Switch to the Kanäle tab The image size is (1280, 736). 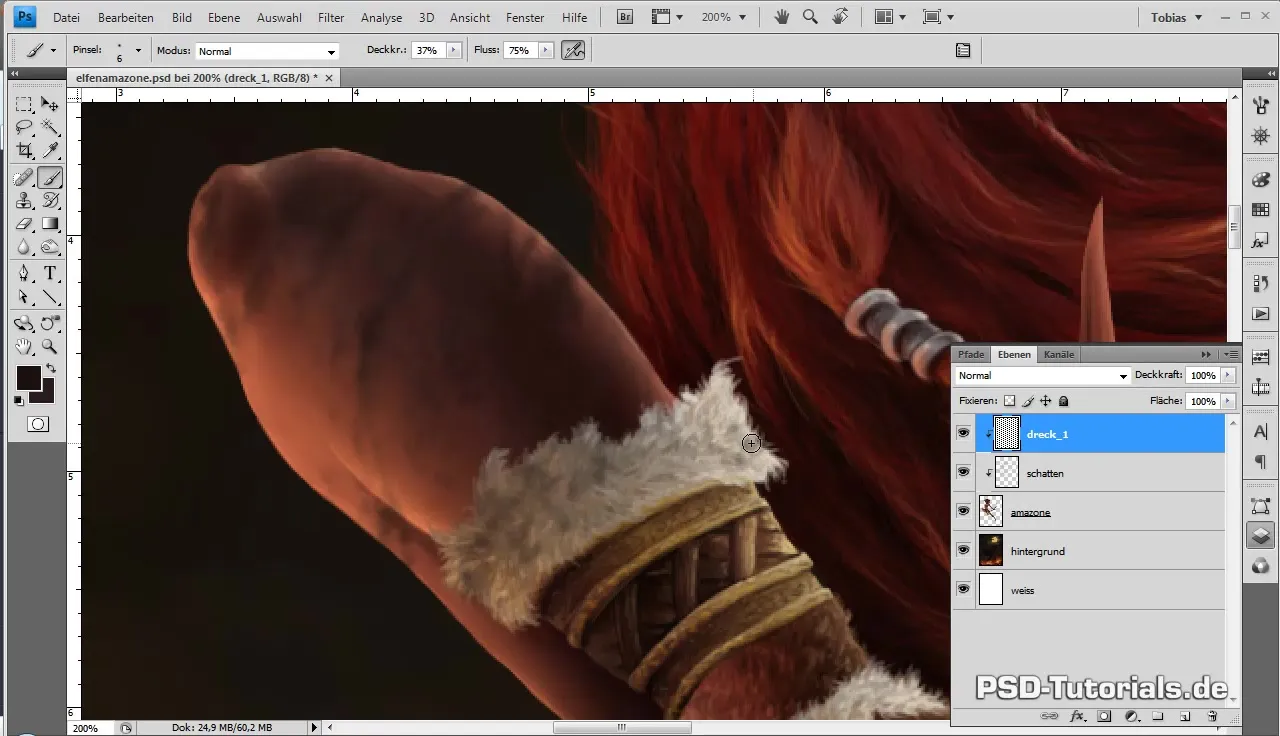pyautogui.click(x=1059, y=354)
